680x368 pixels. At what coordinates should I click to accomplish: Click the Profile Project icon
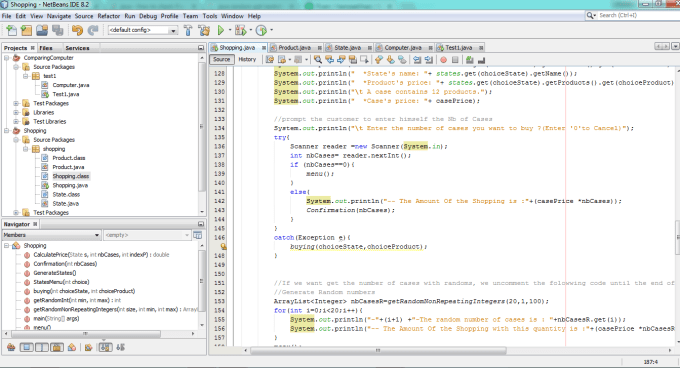[x=261, y=30]
